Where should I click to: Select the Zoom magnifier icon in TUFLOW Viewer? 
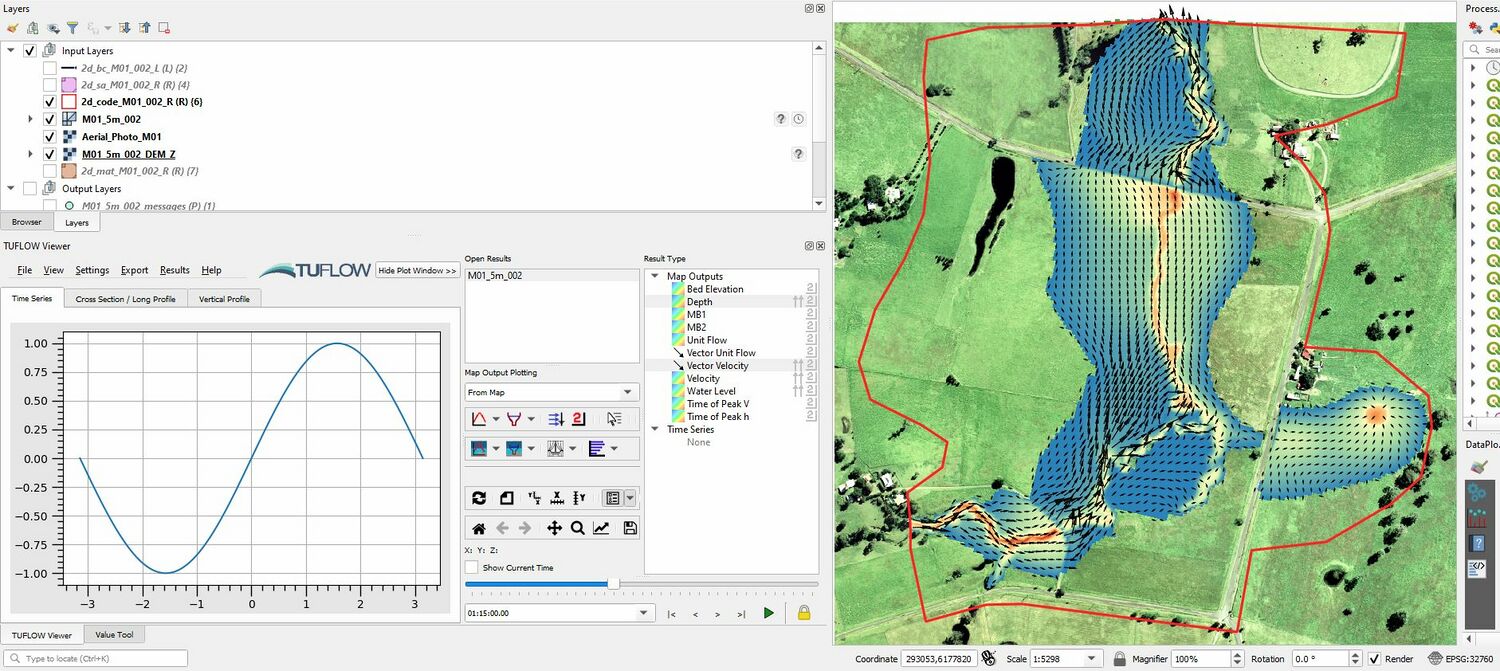[x=578, y=528]
